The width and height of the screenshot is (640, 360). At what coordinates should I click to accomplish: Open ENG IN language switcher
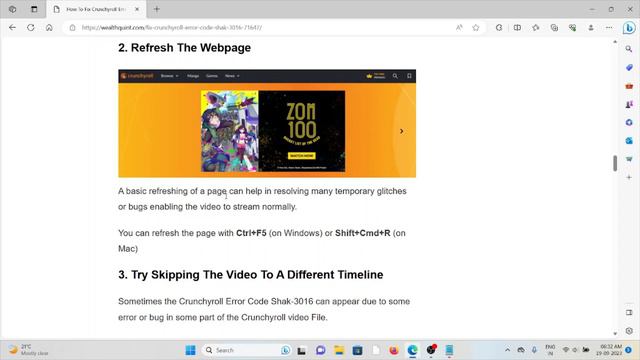(550, 350)
